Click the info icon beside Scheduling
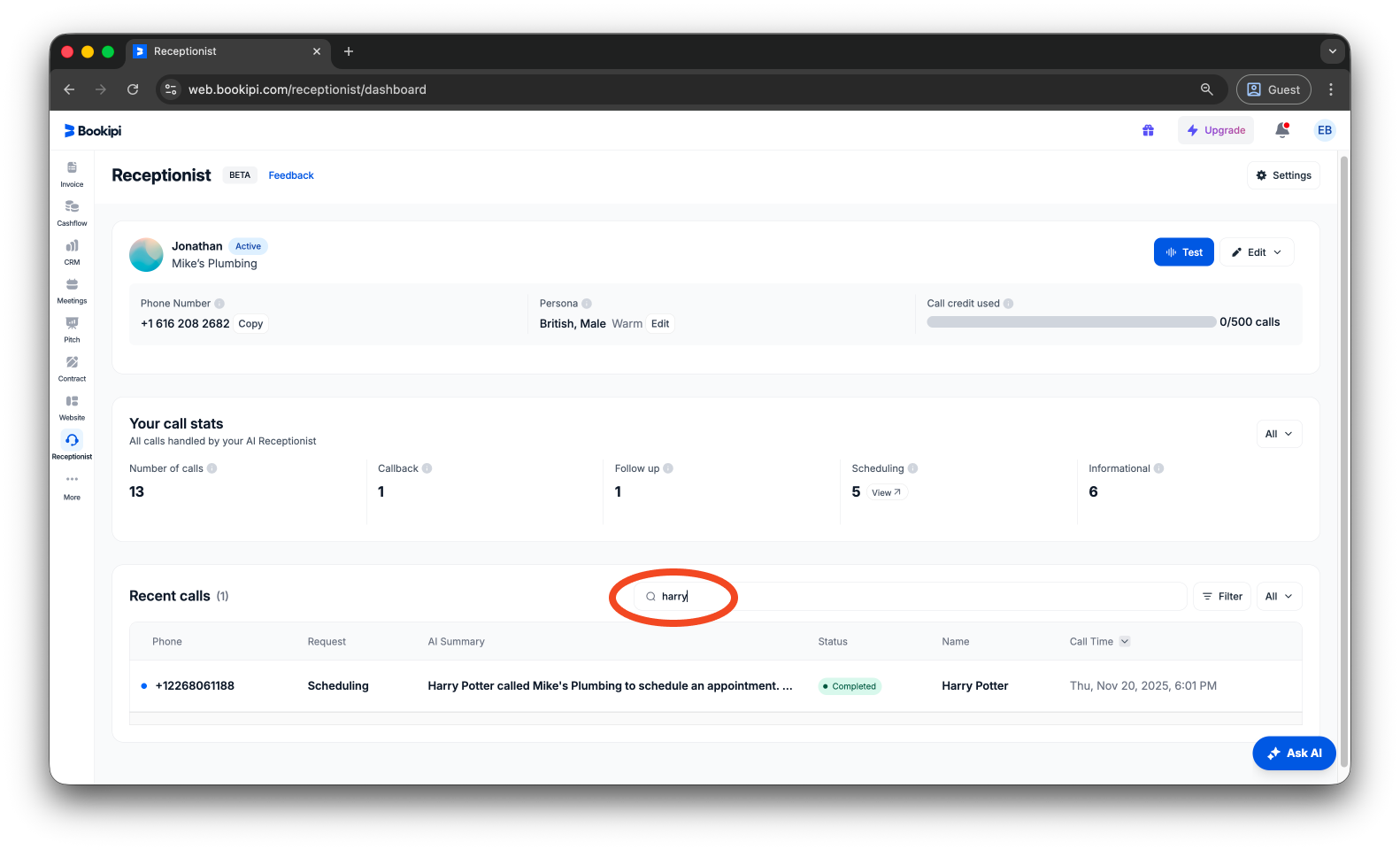This screenshot has width=1400, height=850. [913, 468]
